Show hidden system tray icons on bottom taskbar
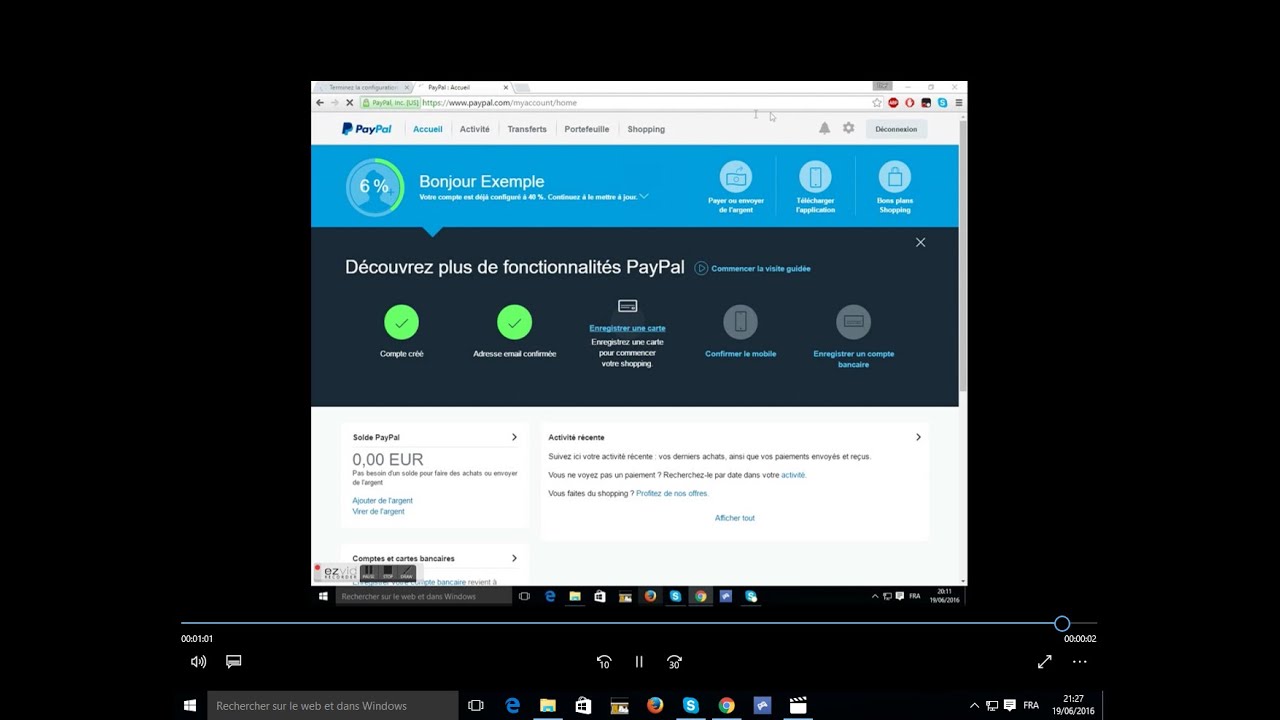Screen dimensions: 1280x720 pos(974,706)
